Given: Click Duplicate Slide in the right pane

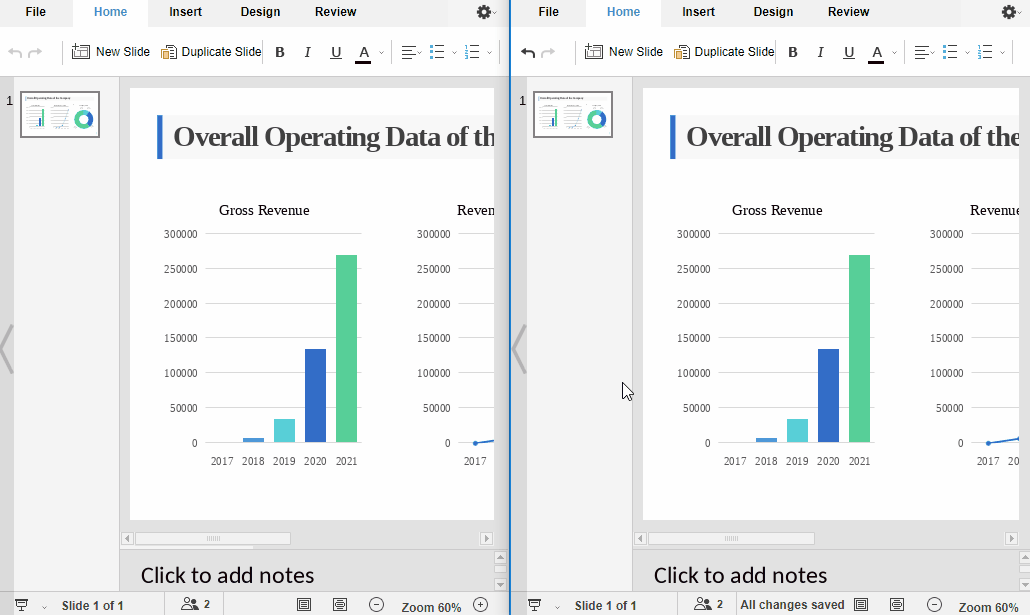Looking at the screenshot, I should pyautogui.click(x=724, y=52).
